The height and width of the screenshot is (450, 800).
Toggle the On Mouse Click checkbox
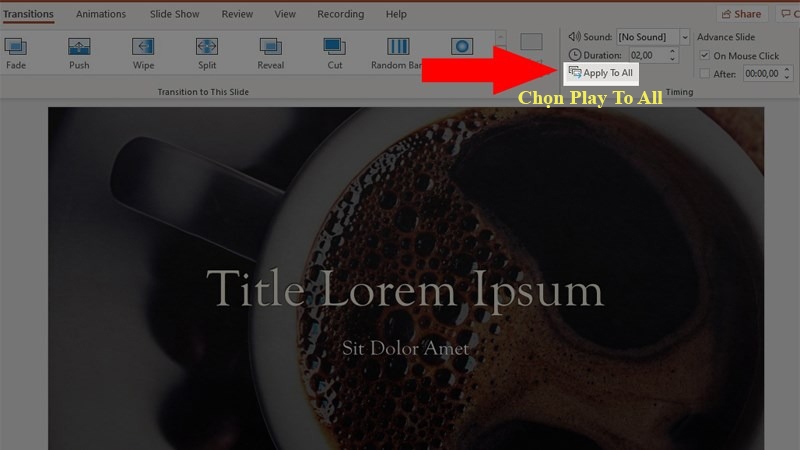click(705, 55)
